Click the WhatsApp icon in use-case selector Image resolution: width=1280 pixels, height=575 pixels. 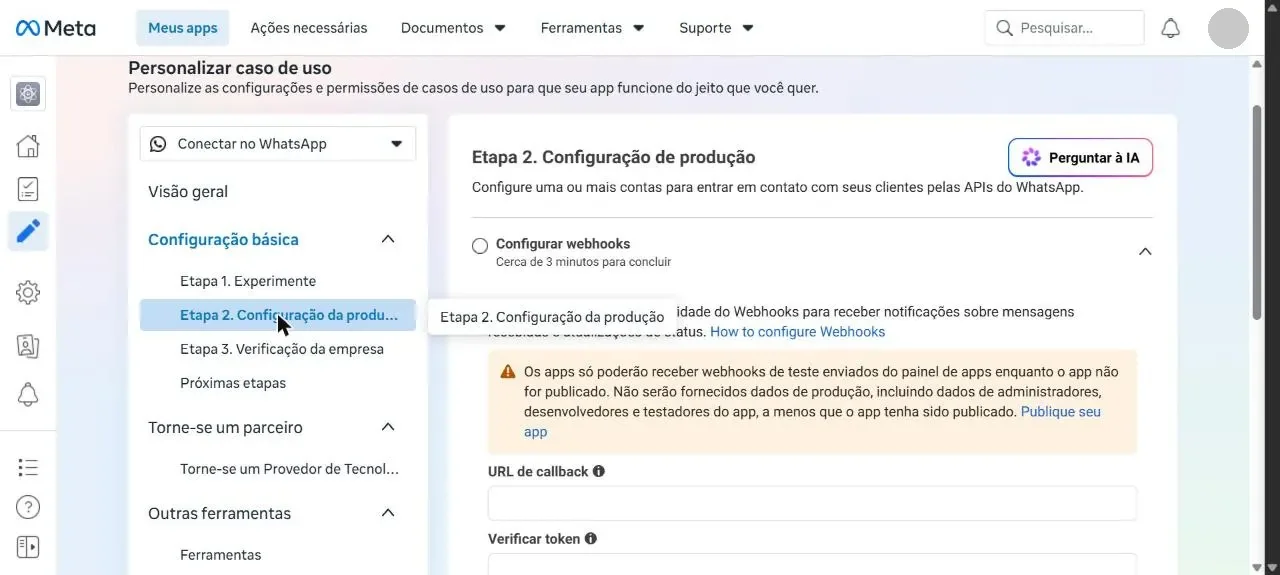[x=158, y=144]
